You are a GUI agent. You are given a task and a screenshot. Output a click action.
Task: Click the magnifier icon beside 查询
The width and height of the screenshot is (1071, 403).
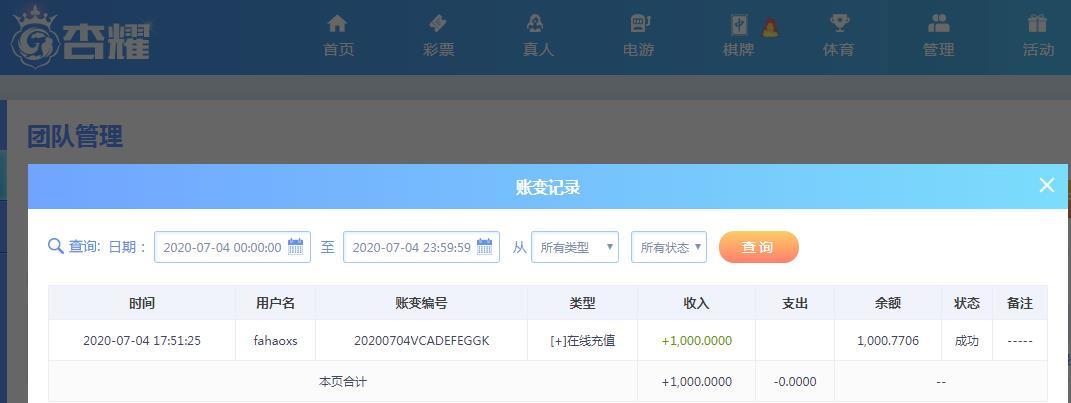point(55,247)
